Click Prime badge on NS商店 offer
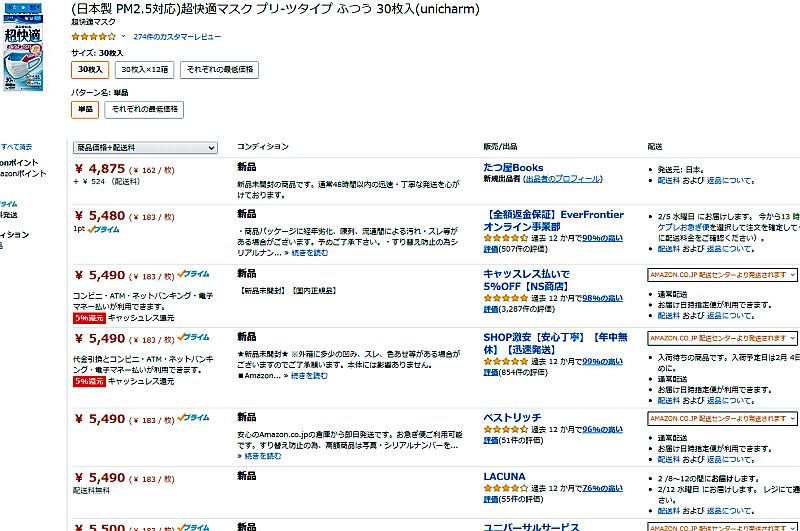The height and width of the screenshot is (531, 800). [x=193, y=274]
